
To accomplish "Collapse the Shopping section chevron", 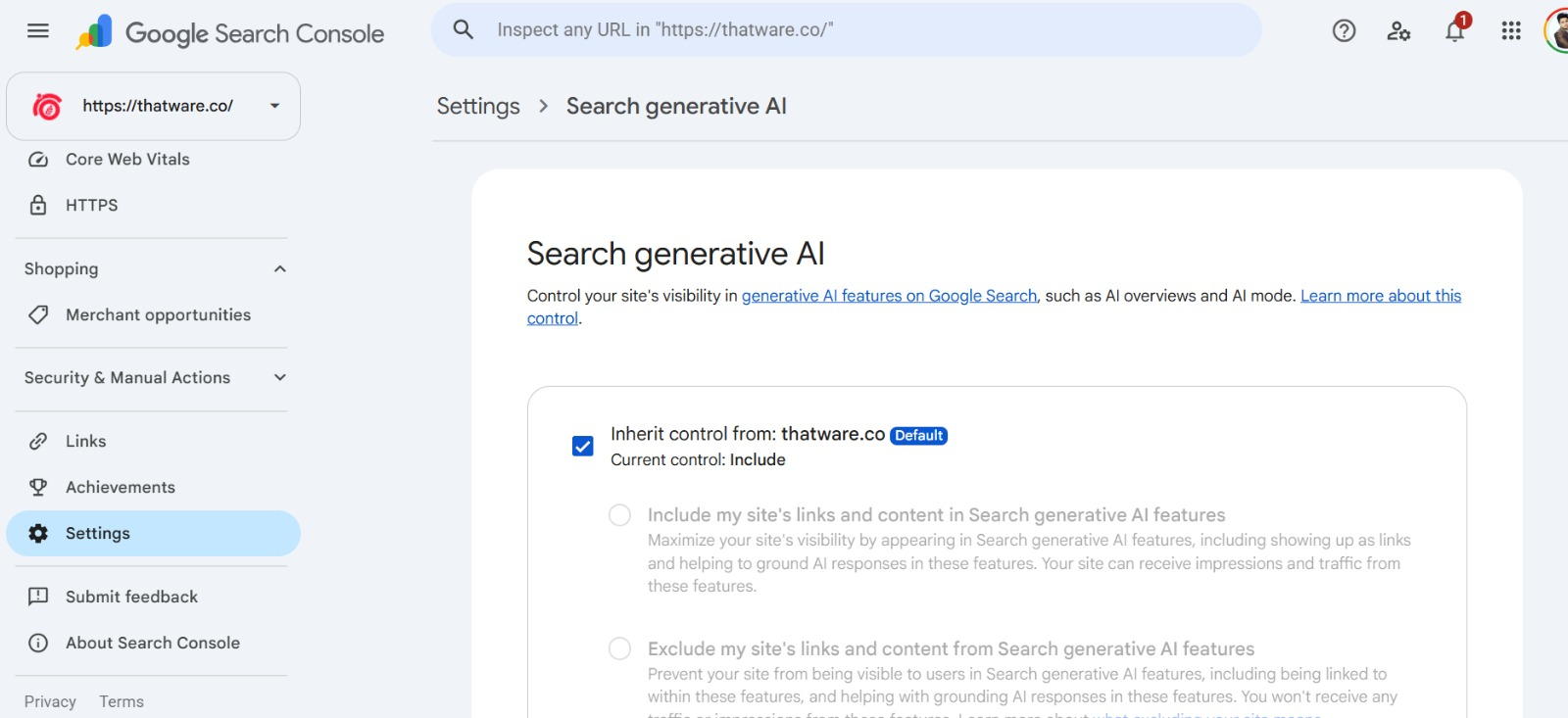I will pos(280,268).
